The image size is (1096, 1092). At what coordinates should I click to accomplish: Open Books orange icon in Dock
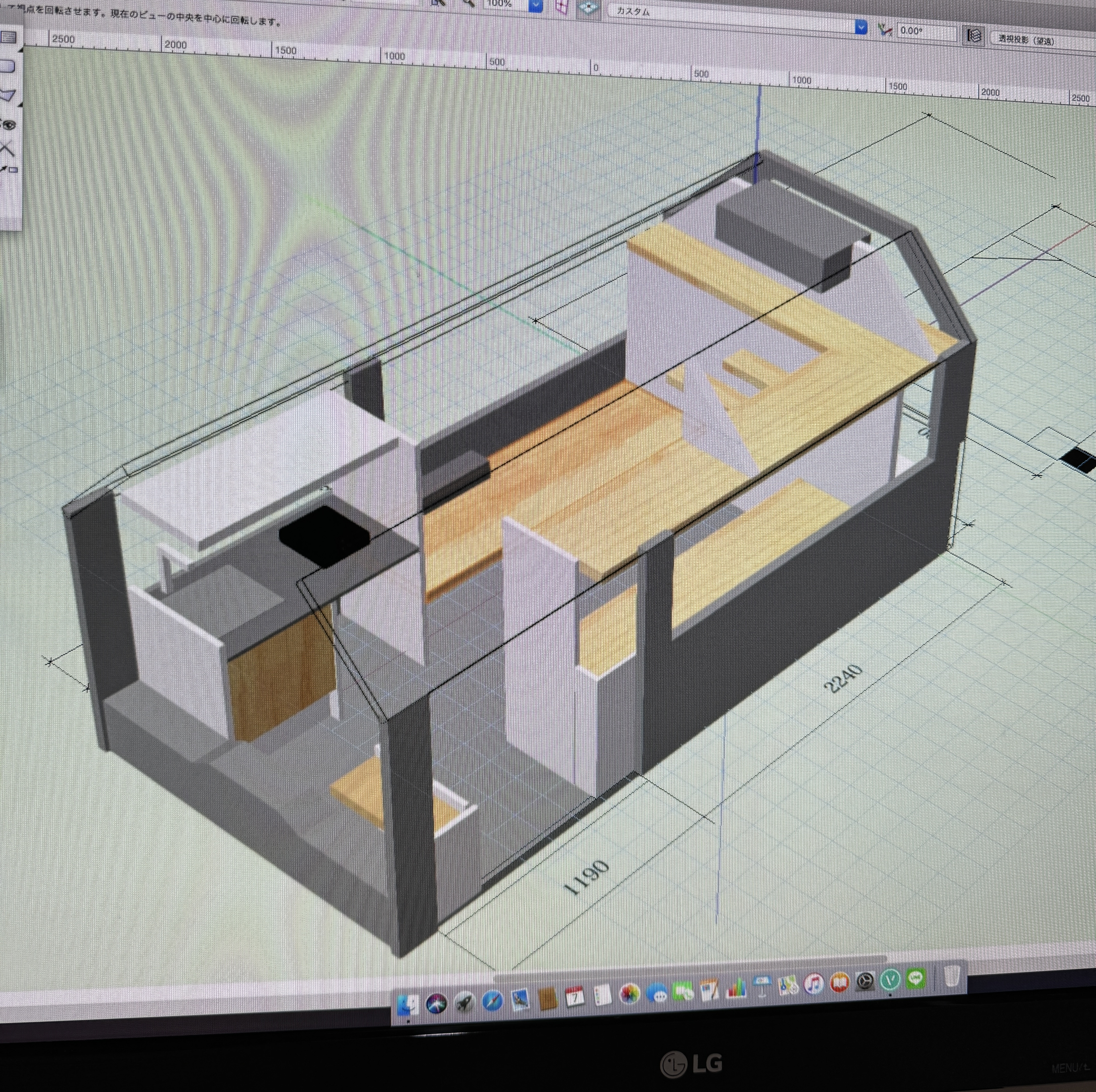click(840, 983)
